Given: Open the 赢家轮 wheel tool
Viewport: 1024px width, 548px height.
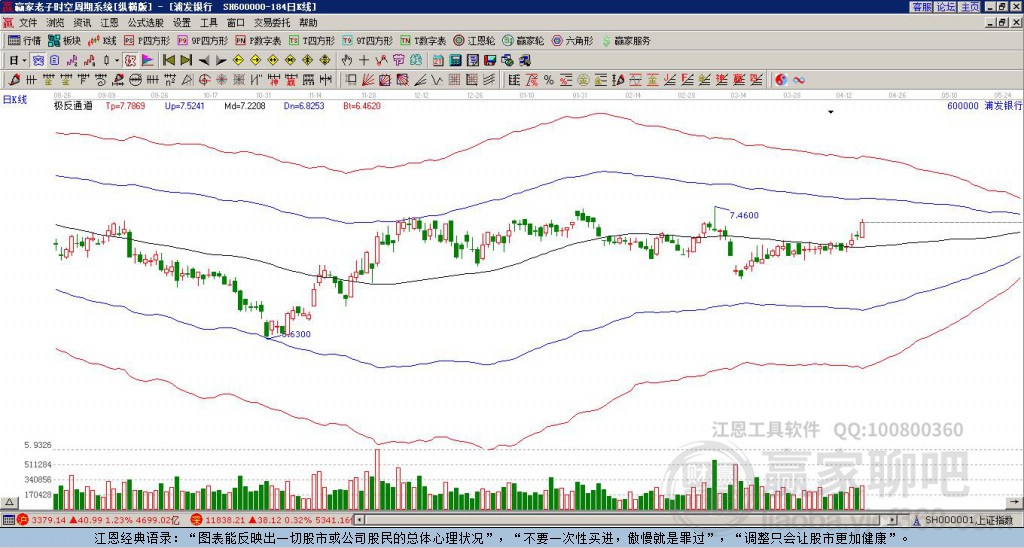Looking at the screenshot, I should 523,40.
